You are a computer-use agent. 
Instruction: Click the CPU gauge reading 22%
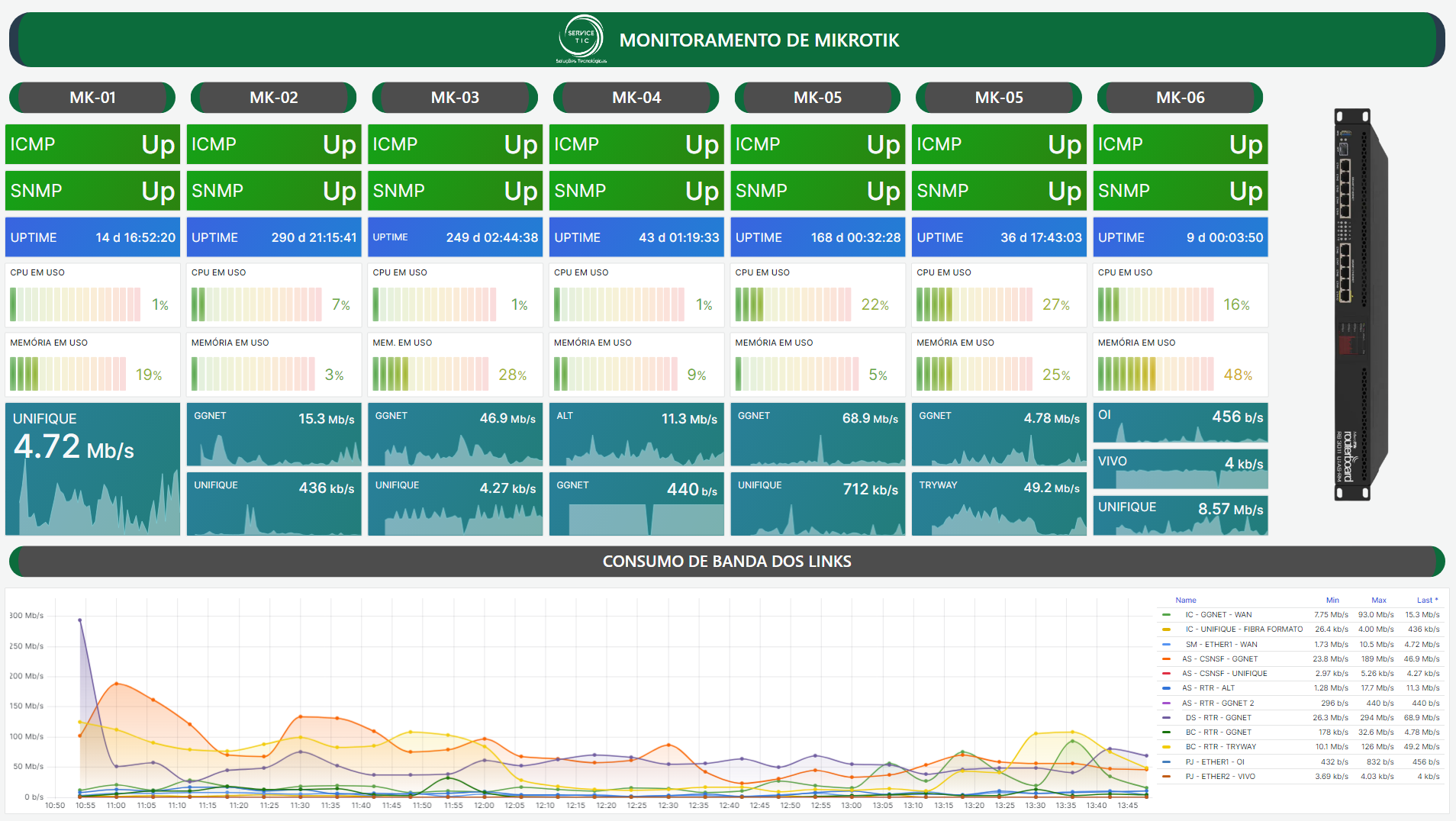pos(818,295)
